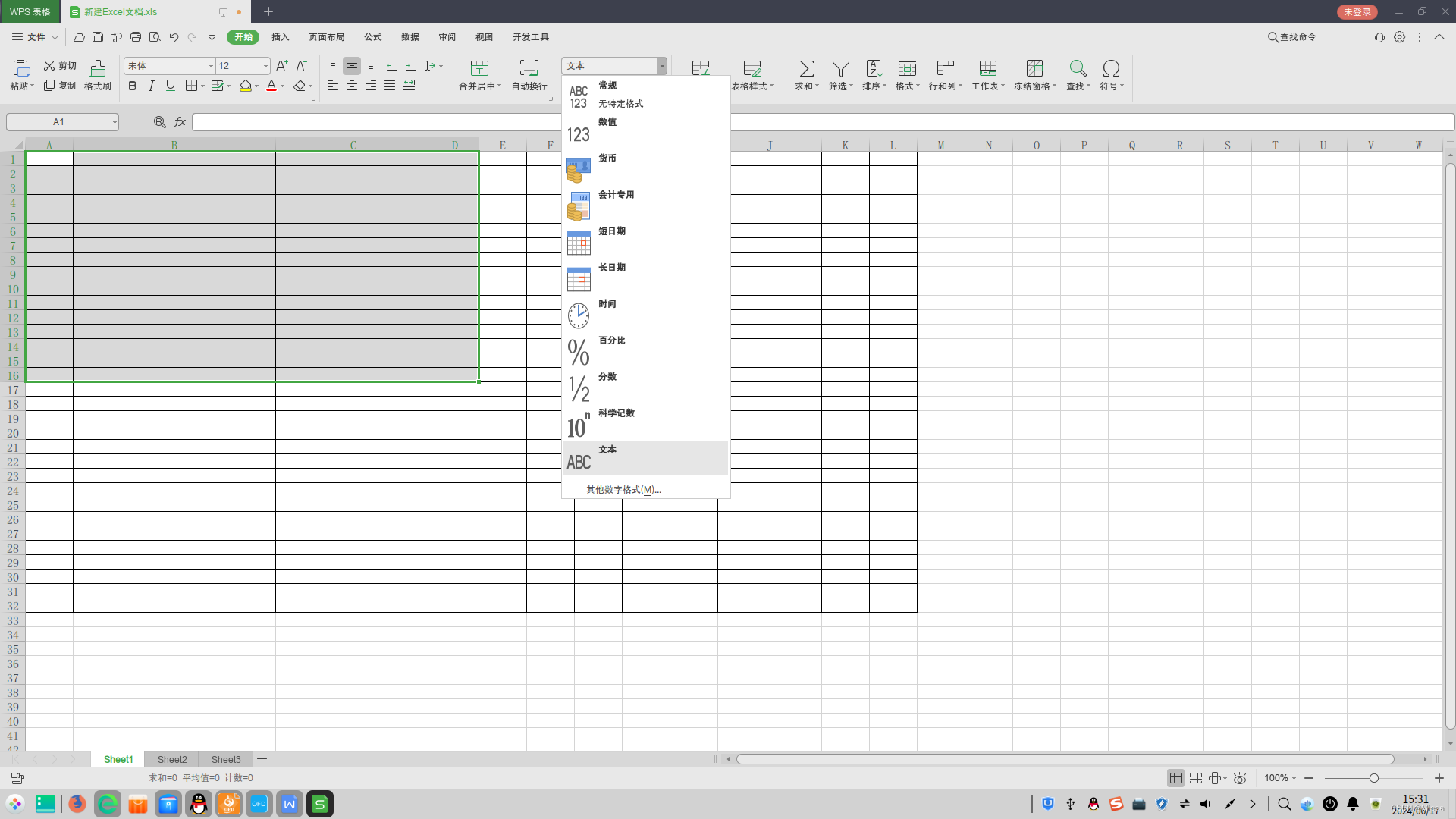This screenshot has width=1456, height=819.
Task: Switch to the 插入 ribbon tab
Action: [281, 37]
